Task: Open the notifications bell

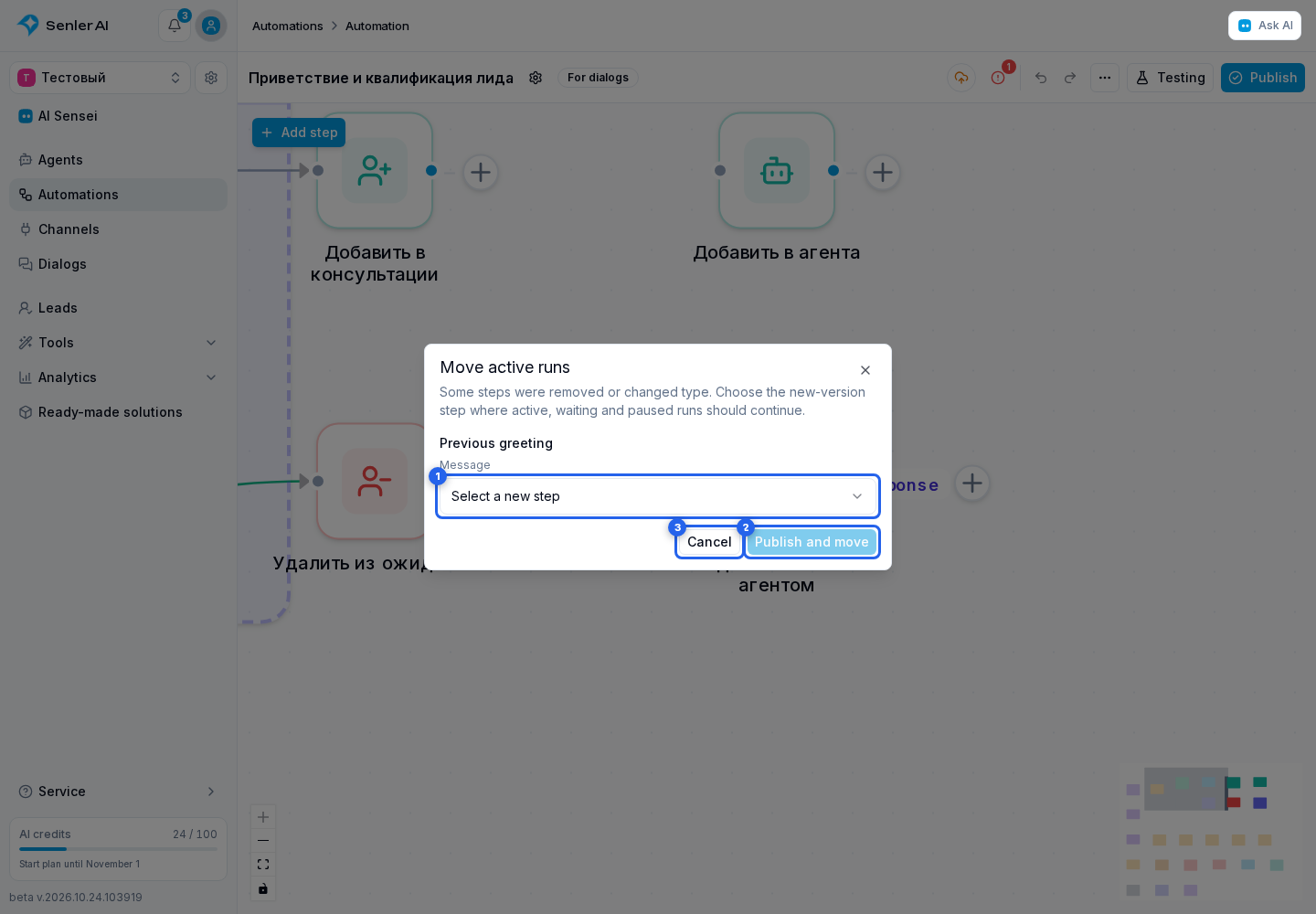Action: tap(174, 26)
